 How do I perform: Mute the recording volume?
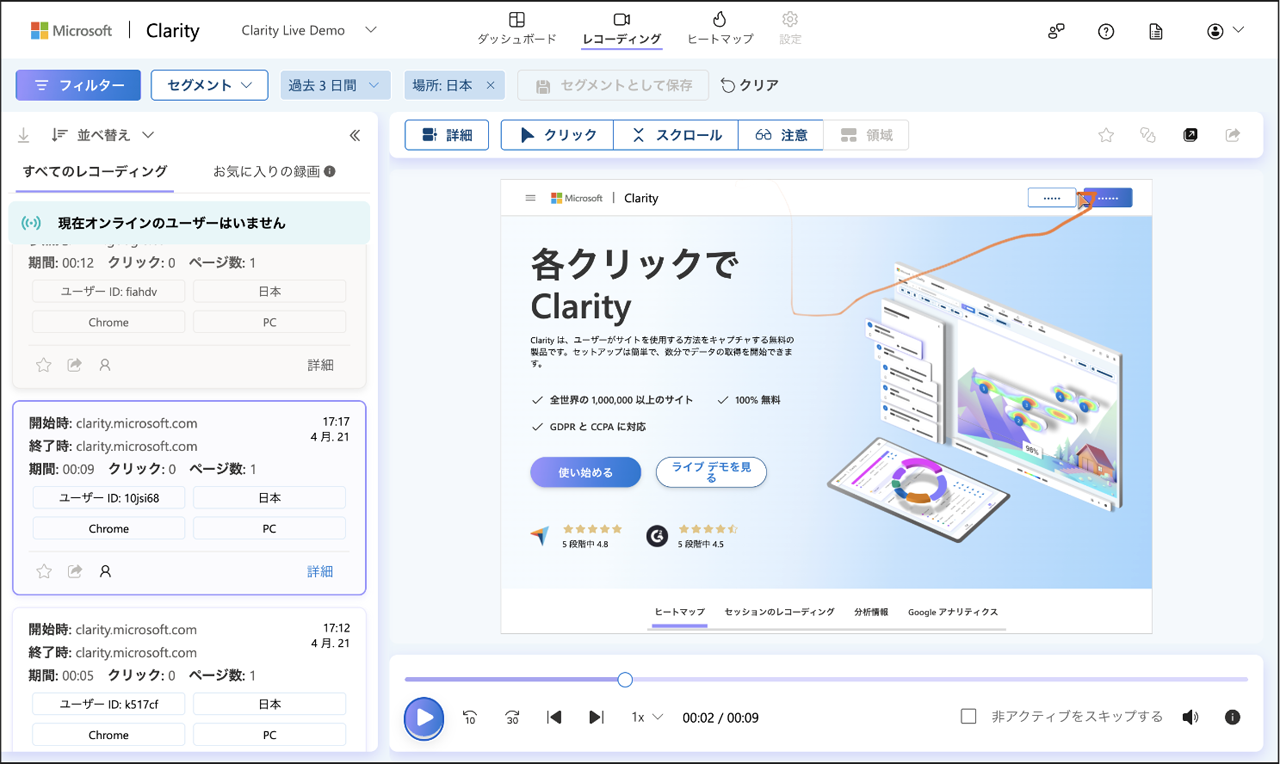(x=1190, y=717)
